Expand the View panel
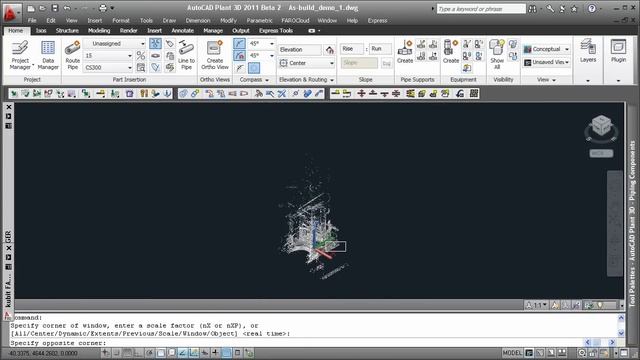The width and height of the screenshot is (640, 360). [546, 80]
